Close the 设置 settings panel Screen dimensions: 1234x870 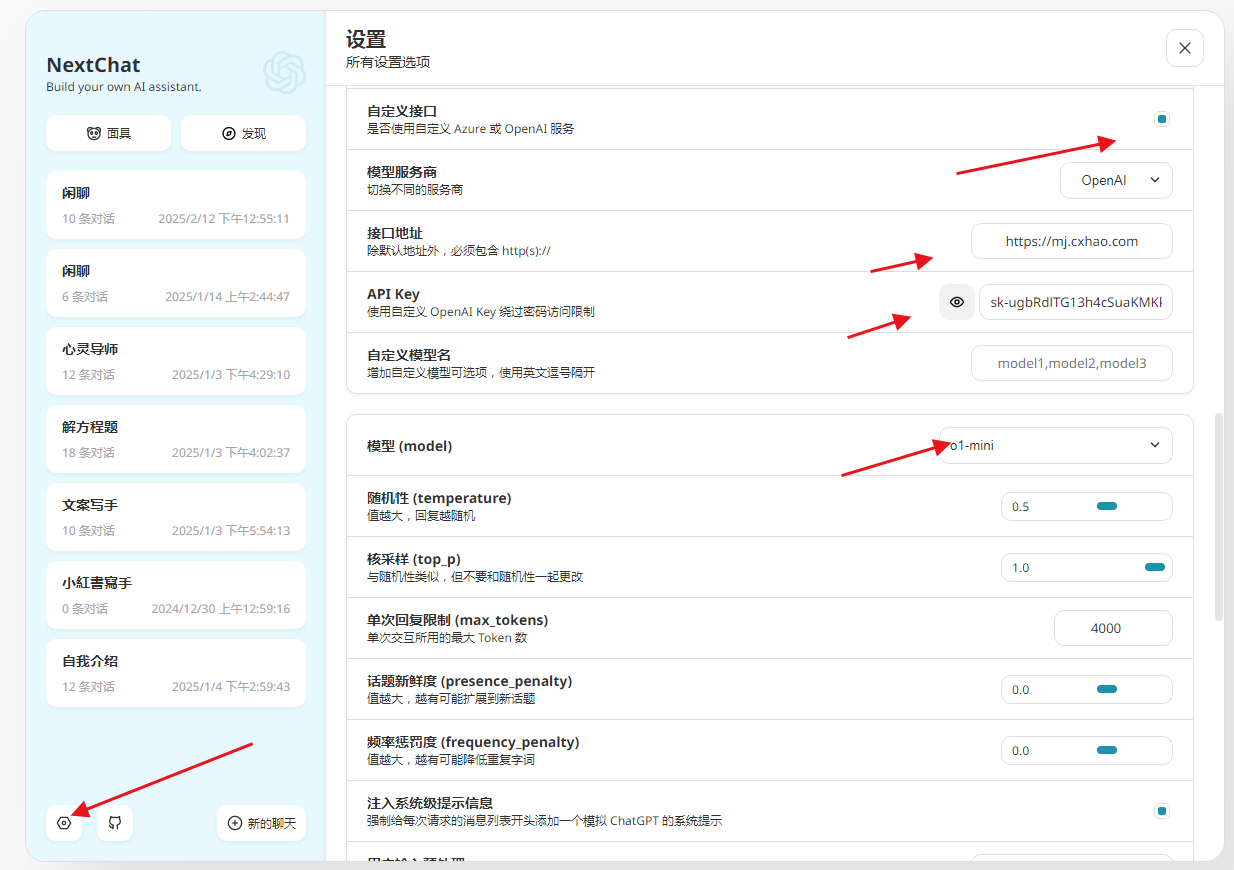(x=1184, y=47)
